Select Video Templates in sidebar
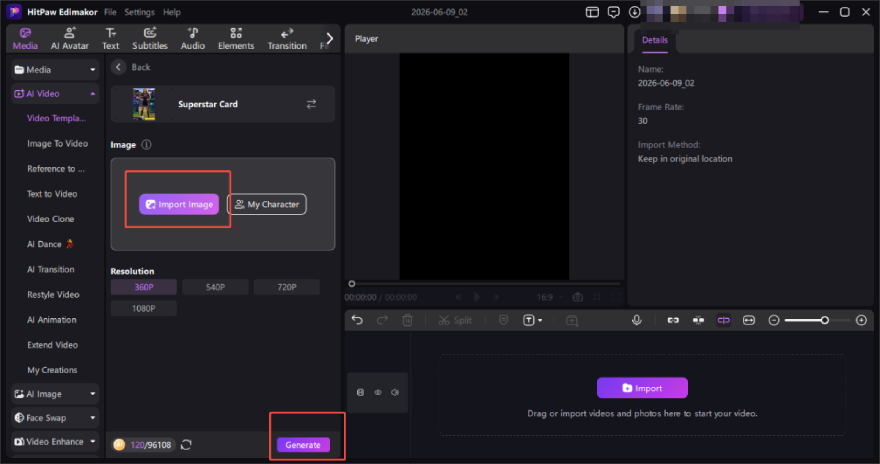 tap(56, 118)
